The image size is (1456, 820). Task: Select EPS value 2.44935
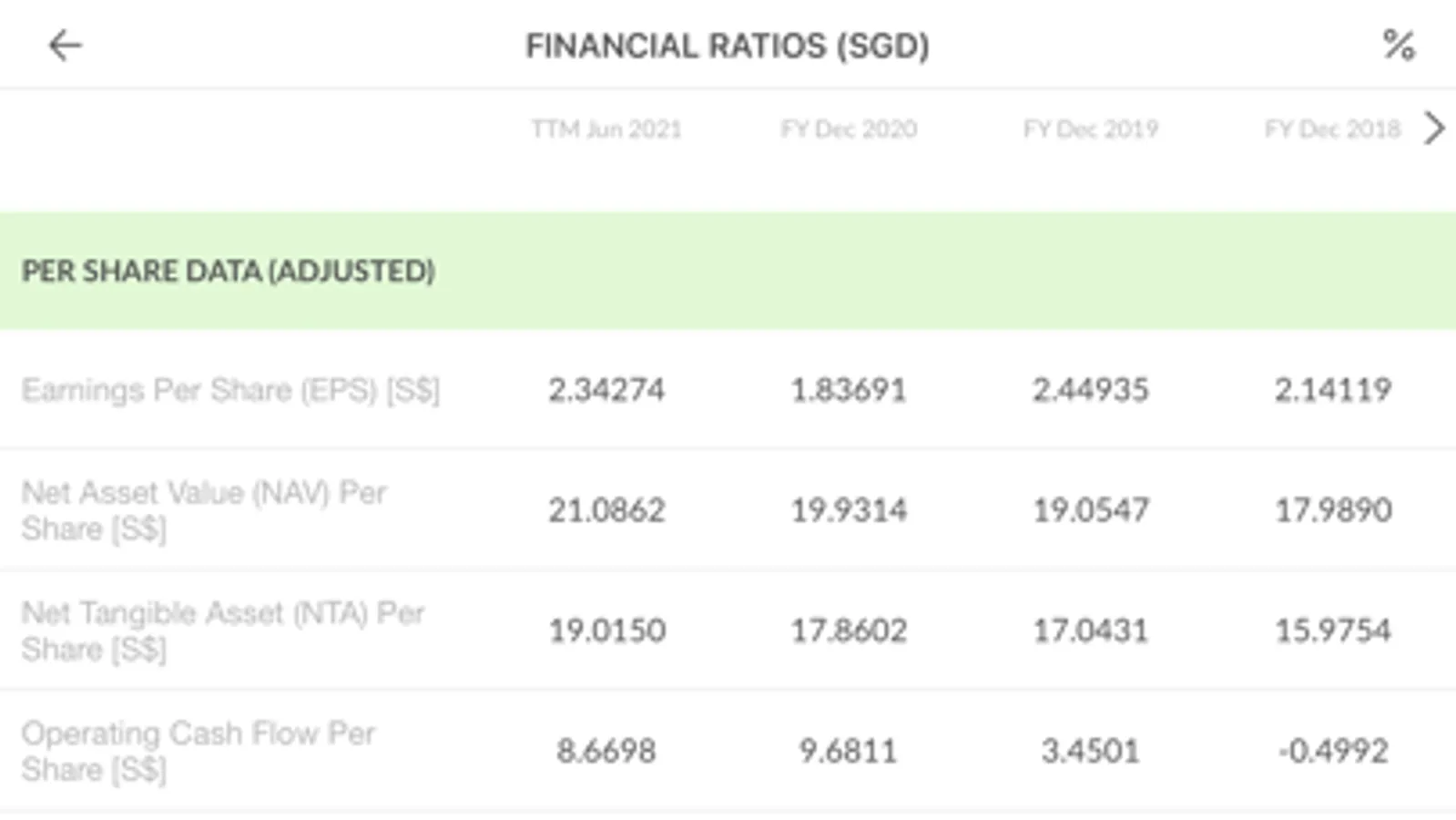(x=1090, y=390)
